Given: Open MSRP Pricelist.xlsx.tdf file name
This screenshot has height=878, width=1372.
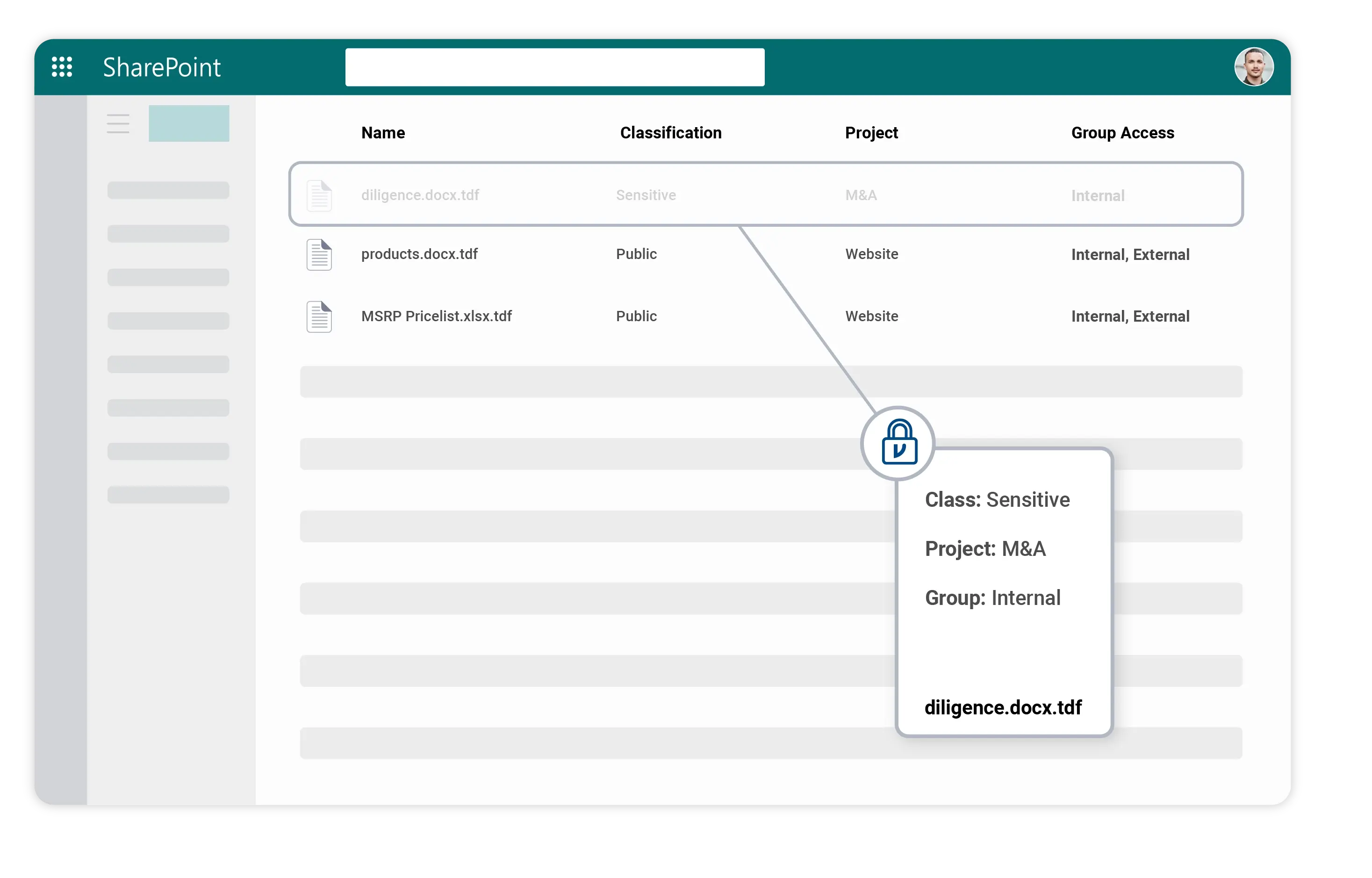Looking at the screenshot, I should [436, 316].
